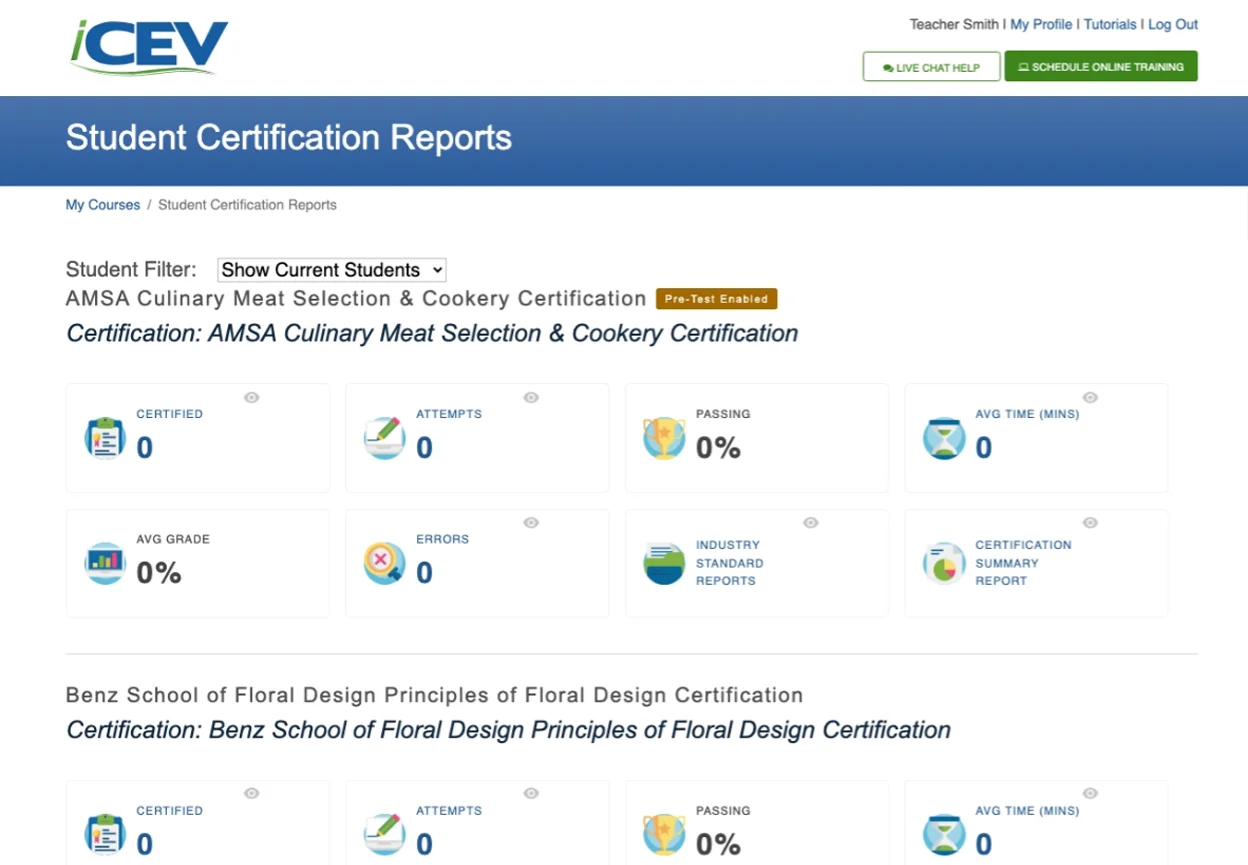The height and width of the screenshot is (865, 1248).
Task: Click the AMSA Errors label link
Action: (442, 539)
